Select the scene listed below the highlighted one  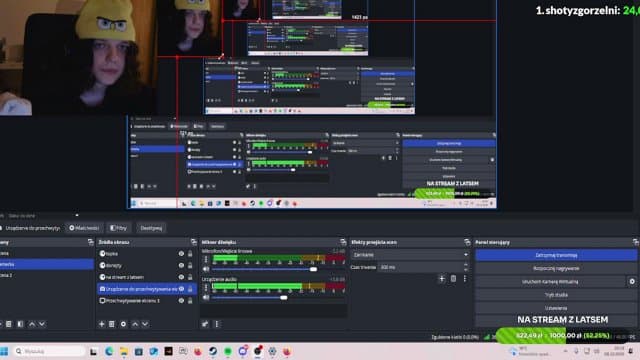click(47, 275)
